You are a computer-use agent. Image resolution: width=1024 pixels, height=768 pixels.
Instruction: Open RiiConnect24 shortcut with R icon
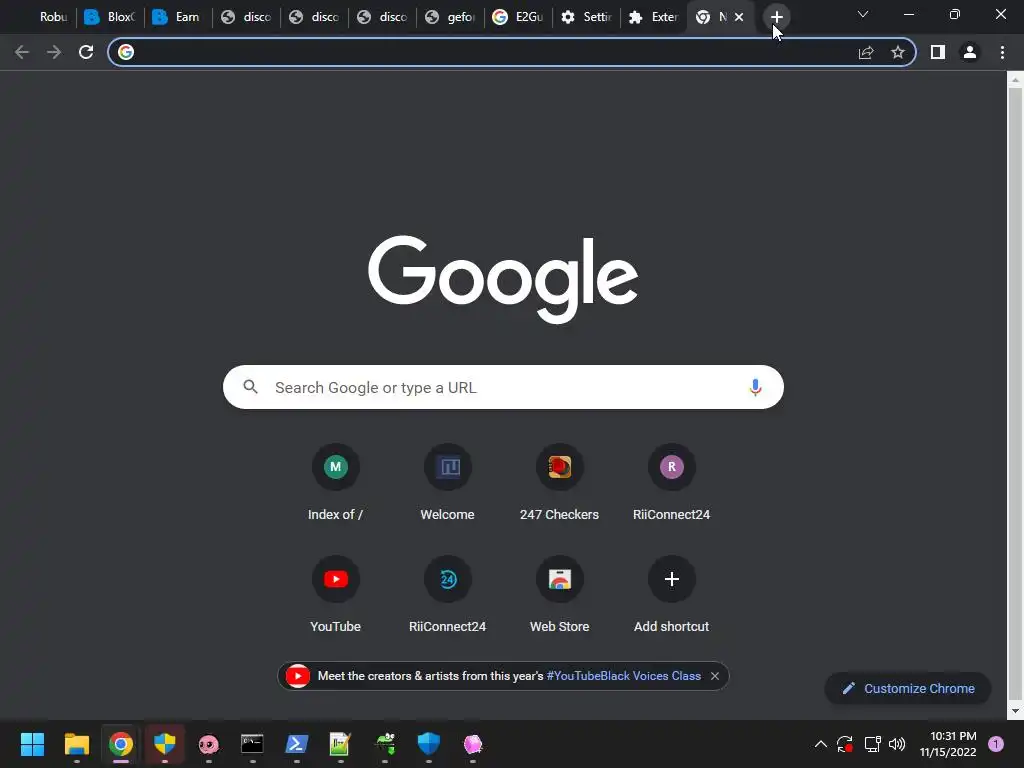point(671,483)
